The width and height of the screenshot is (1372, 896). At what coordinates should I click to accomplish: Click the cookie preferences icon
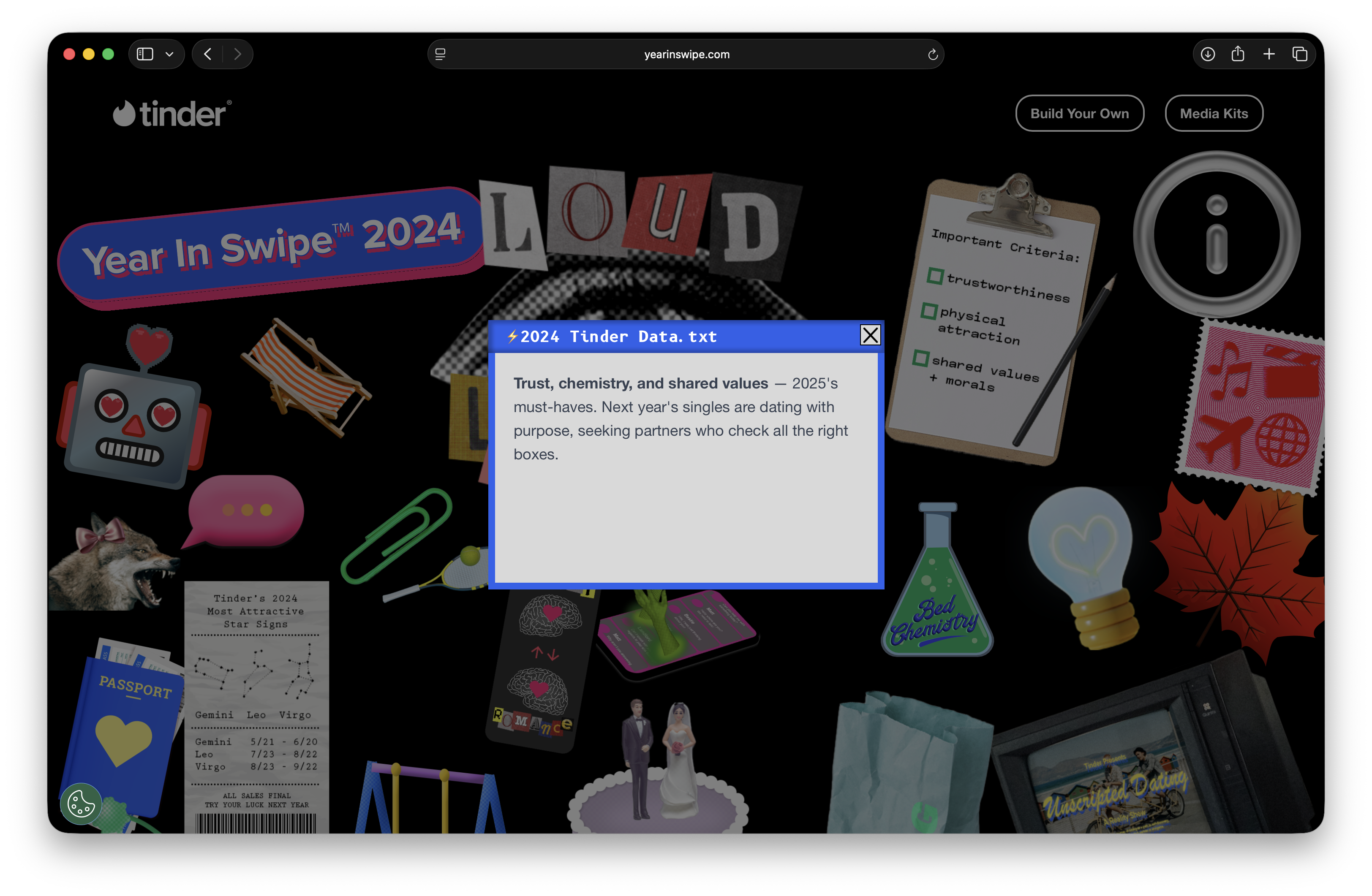(81, 803)
